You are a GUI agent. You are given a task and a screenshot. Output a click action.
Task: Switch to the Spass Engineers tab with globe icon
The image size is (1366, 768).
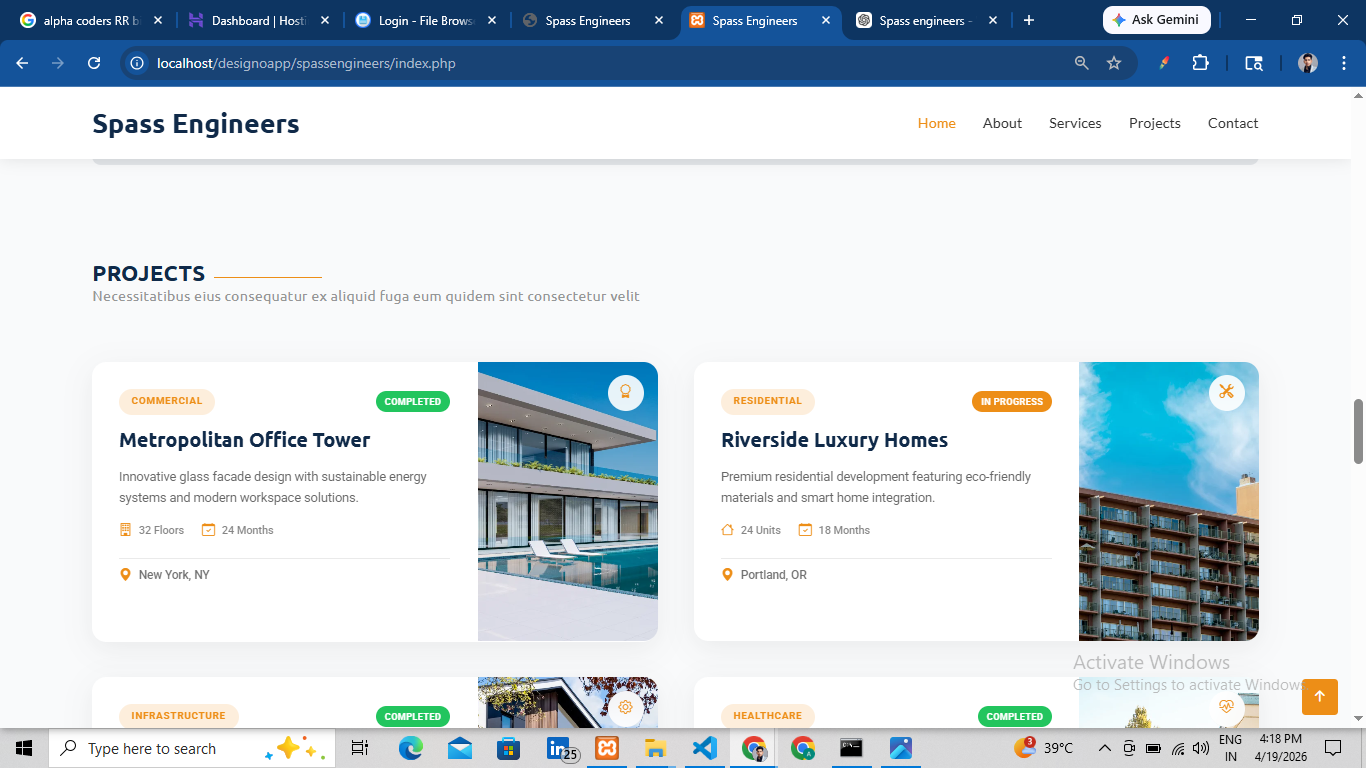click(x=592, y=20)
